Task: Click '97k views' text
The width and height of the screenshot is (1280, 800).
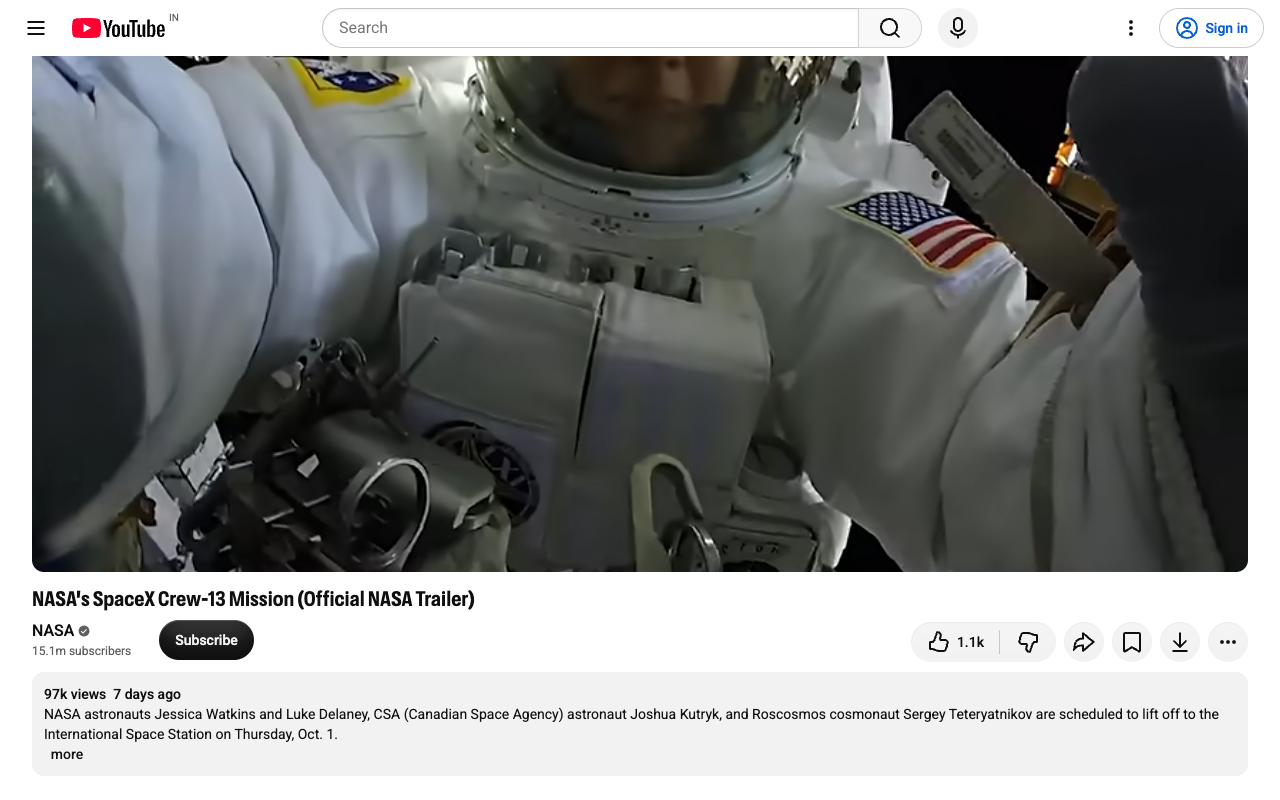Action: click(75, 694)
